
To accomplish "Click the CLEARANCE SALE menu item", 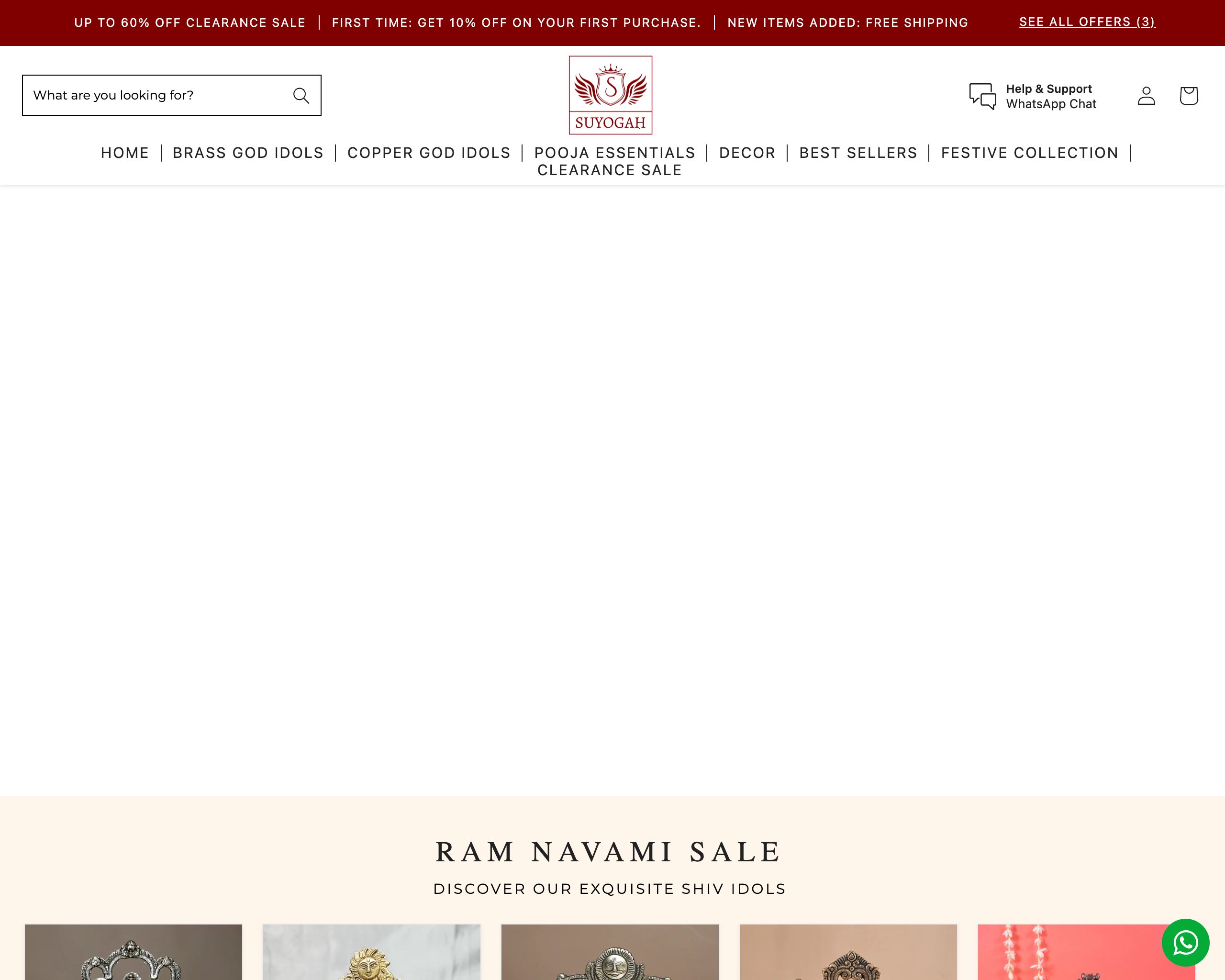I will [610, 170].
